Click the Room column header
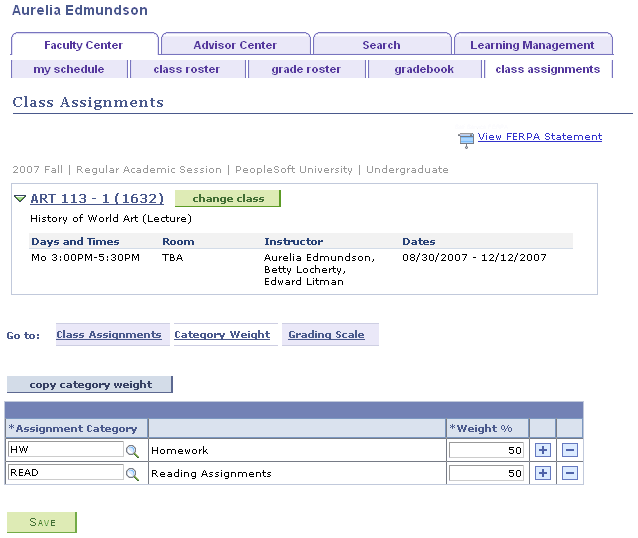 178,242
